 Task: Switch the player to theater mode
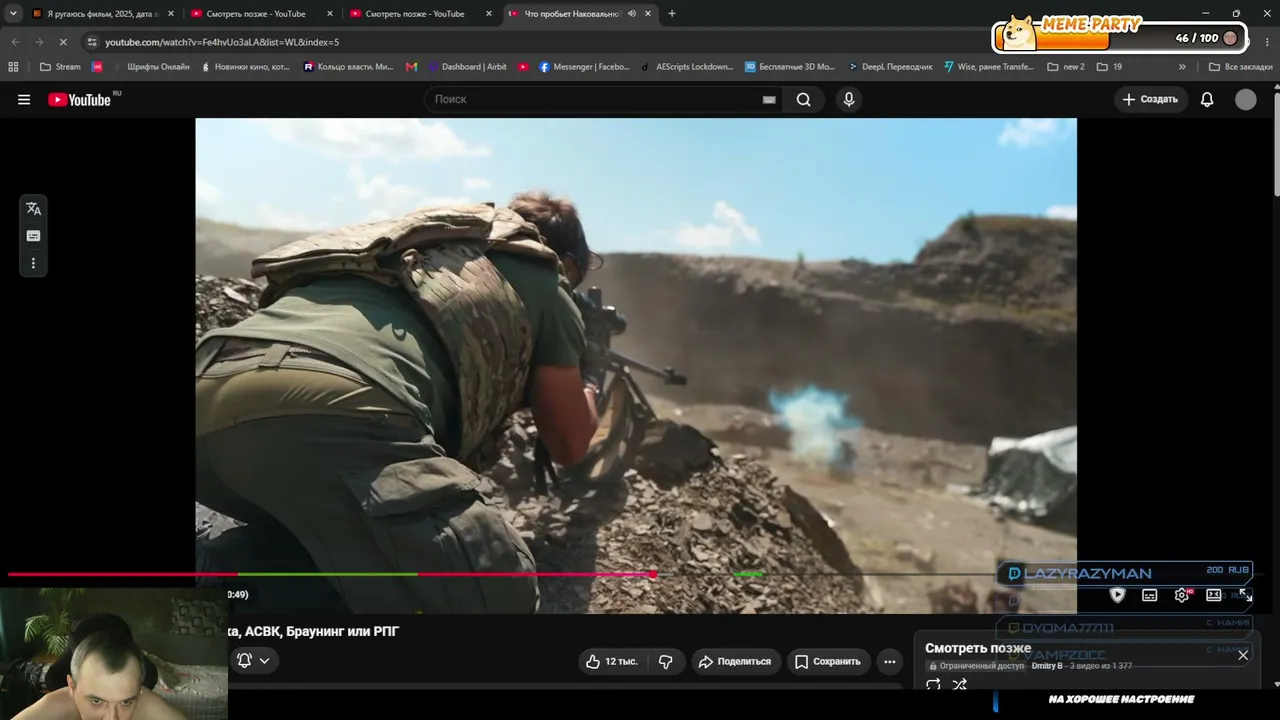click(x=1213, y=595)
